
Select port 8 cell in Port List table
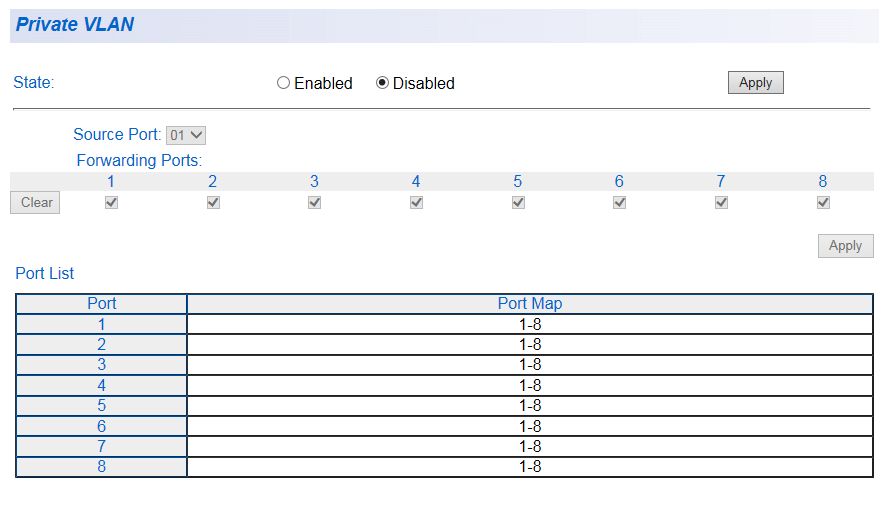(102, 467)
